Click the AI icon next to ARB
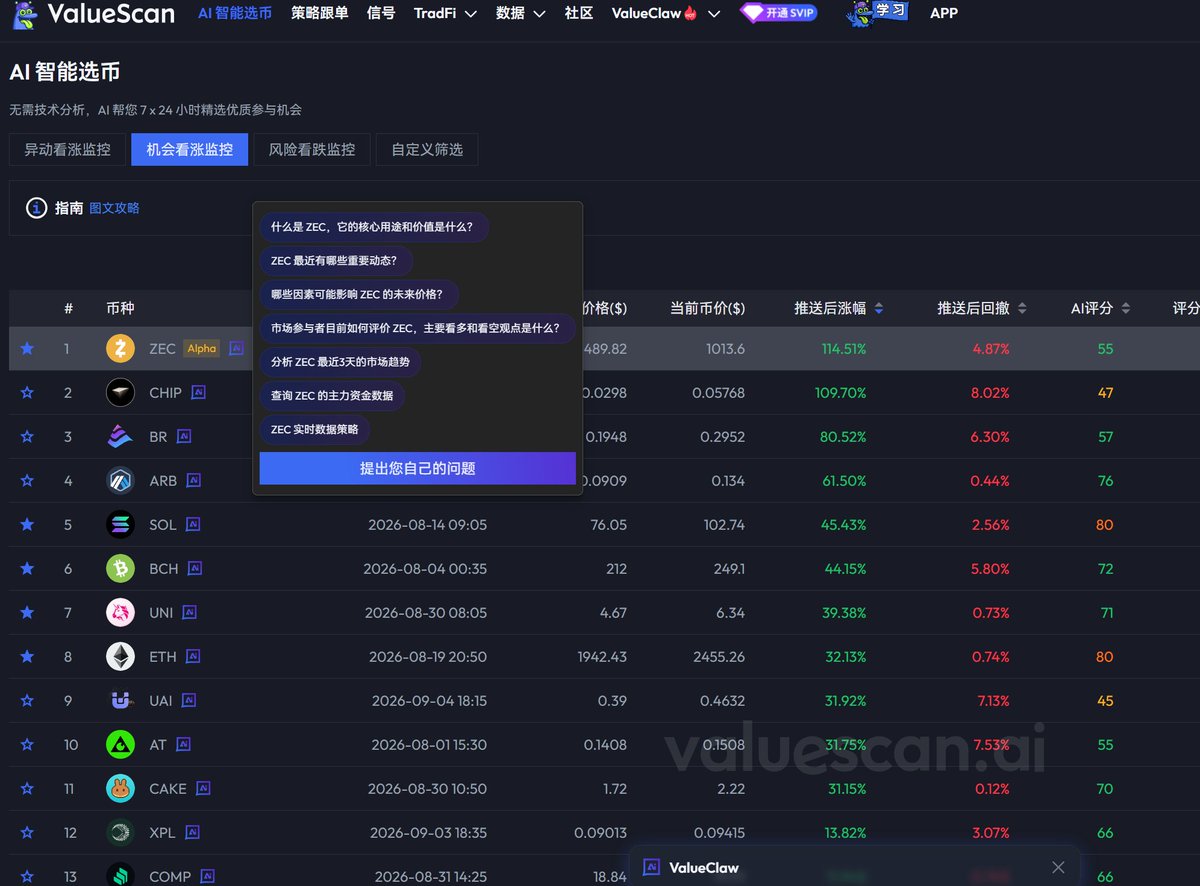Viewport: 1200px width, 886px height. coord(194,481)
